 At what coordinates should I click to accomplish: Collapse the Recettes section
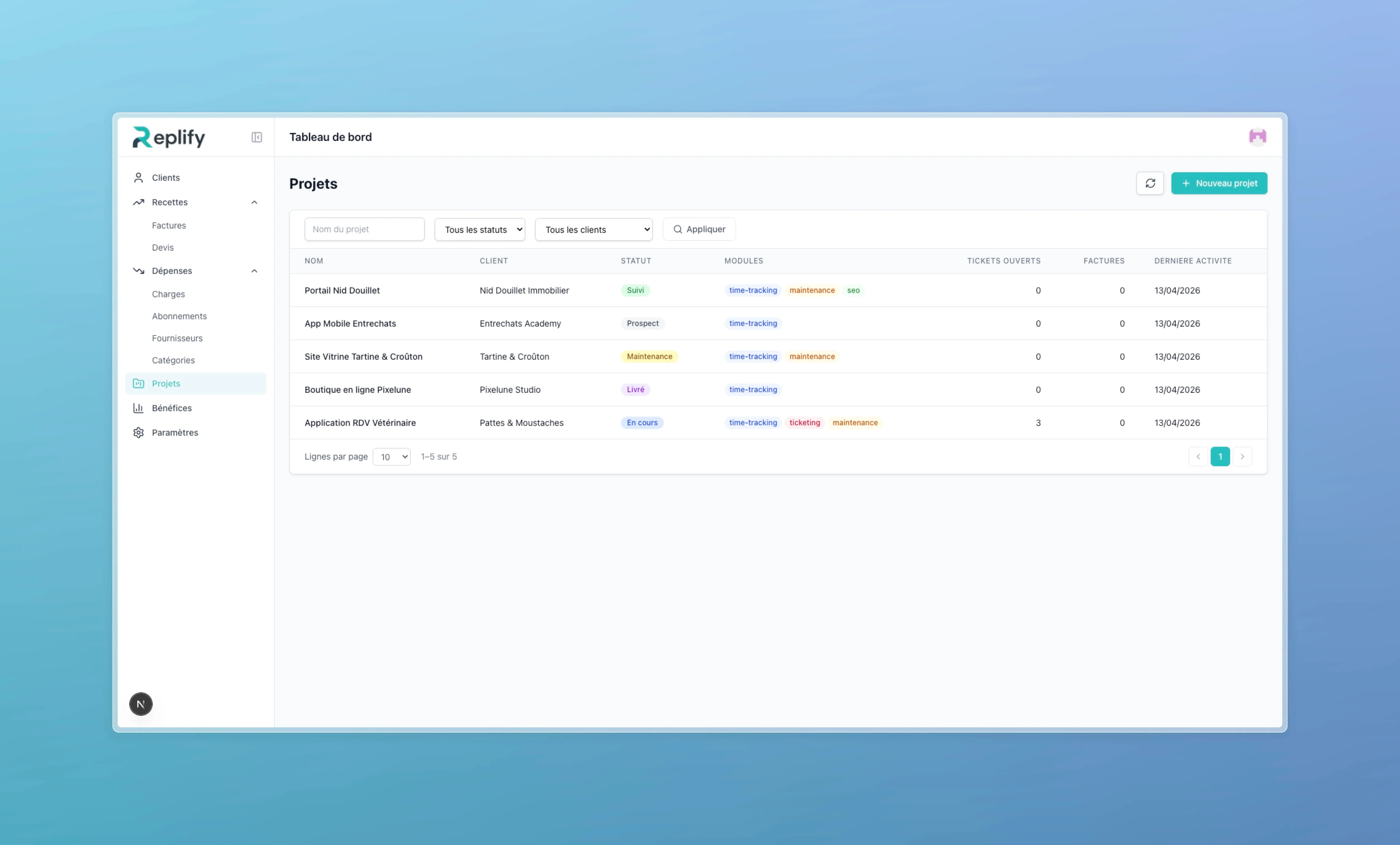coord(254,202)
